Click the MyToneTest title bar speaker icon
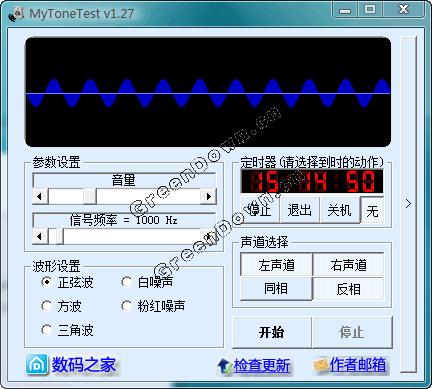The width and height of the screenshot is (432, 389). pos(17,14)
